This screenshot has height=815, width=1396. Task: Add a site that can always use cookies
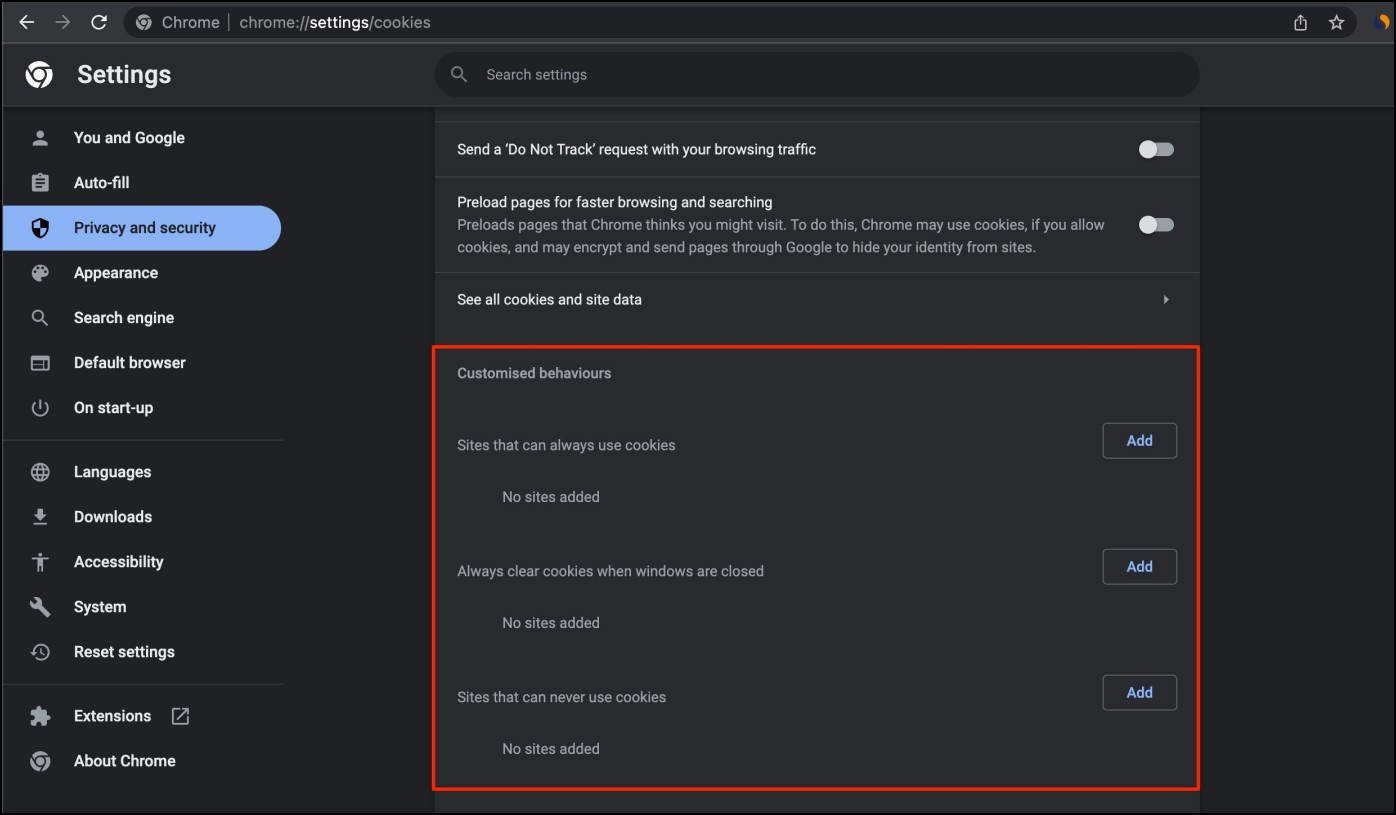coord(1140,441)
